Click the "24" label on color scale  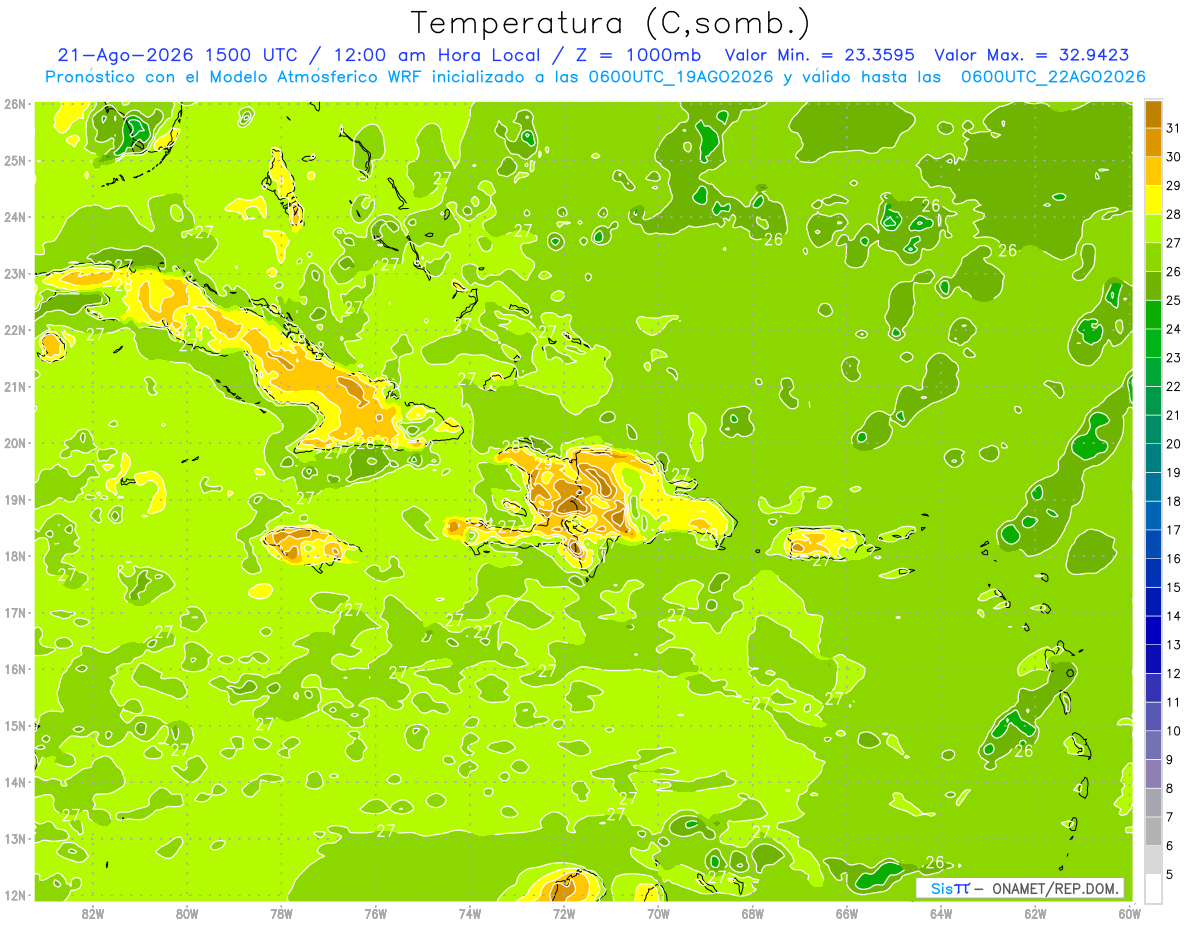click(1174, 329)
